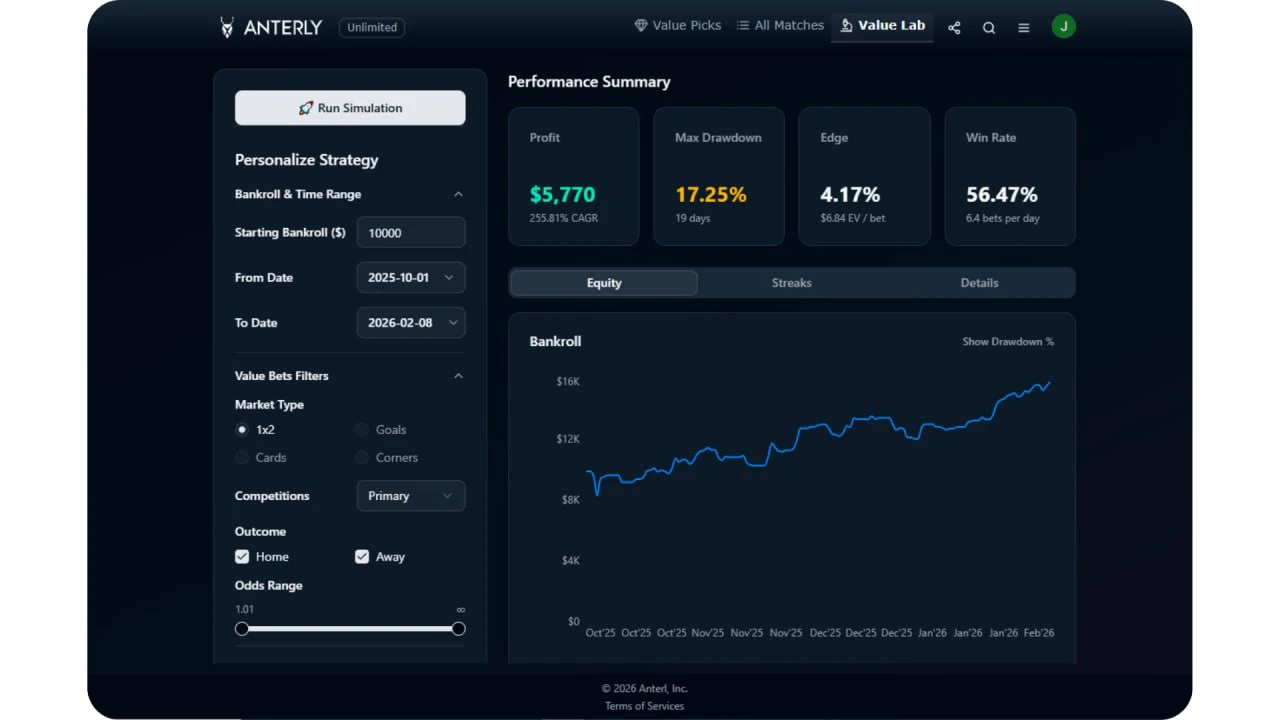The width and height of the screenshot is (1280, 720).
Task: Collapse the Bankroll & Time Range section
Action: [x=458, y=194]
